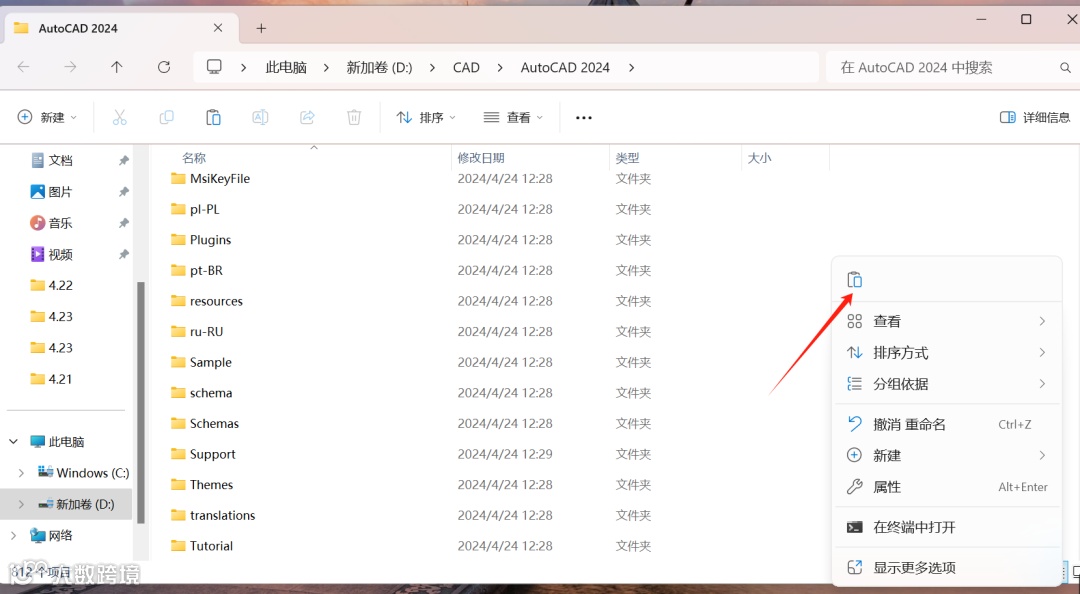Click CAD in the address bar
This screenshot has height=594, width=1080.
click(x=466, y=68)
